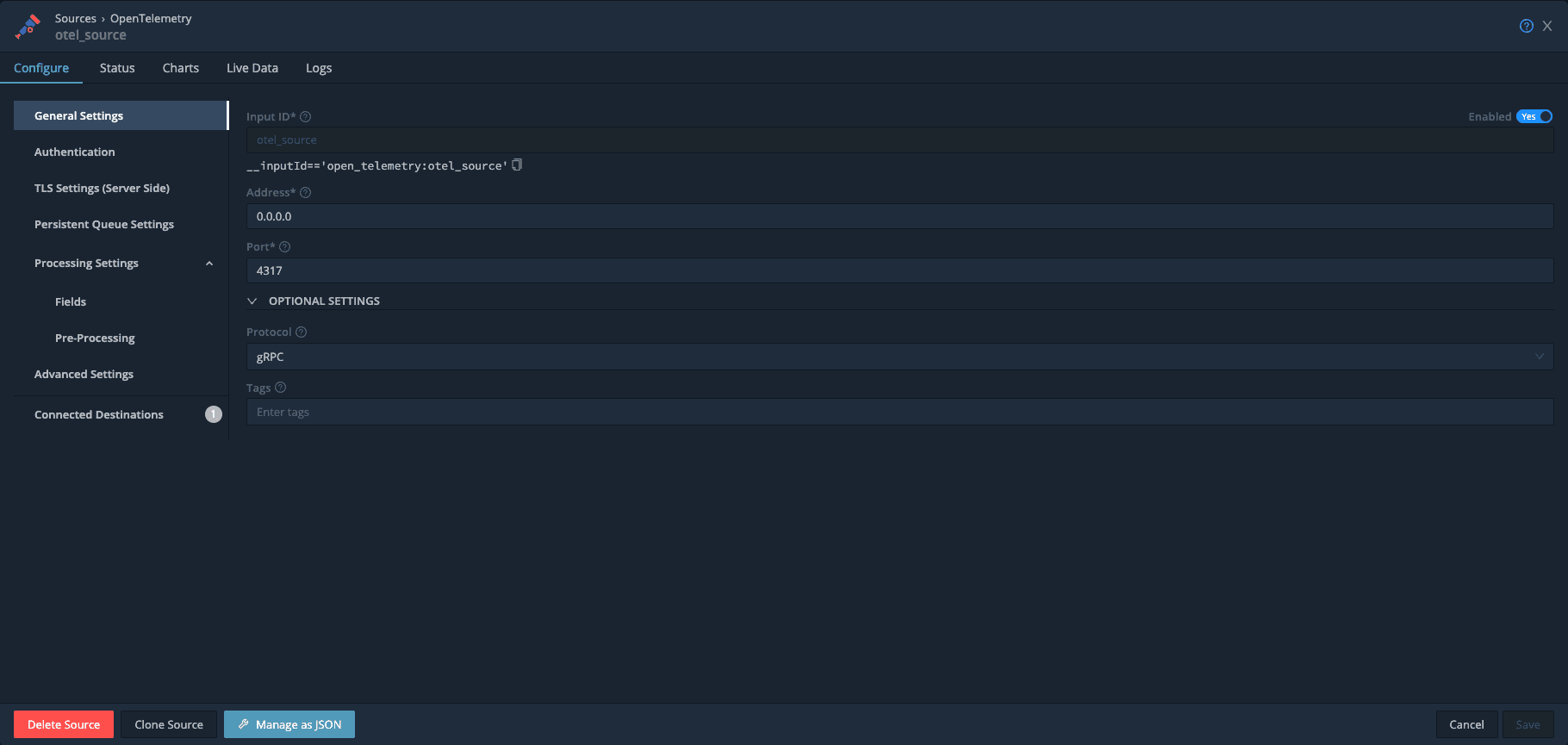
Task: Disable the source with the Enabled toggle
Action: [x=1534, y=117]
